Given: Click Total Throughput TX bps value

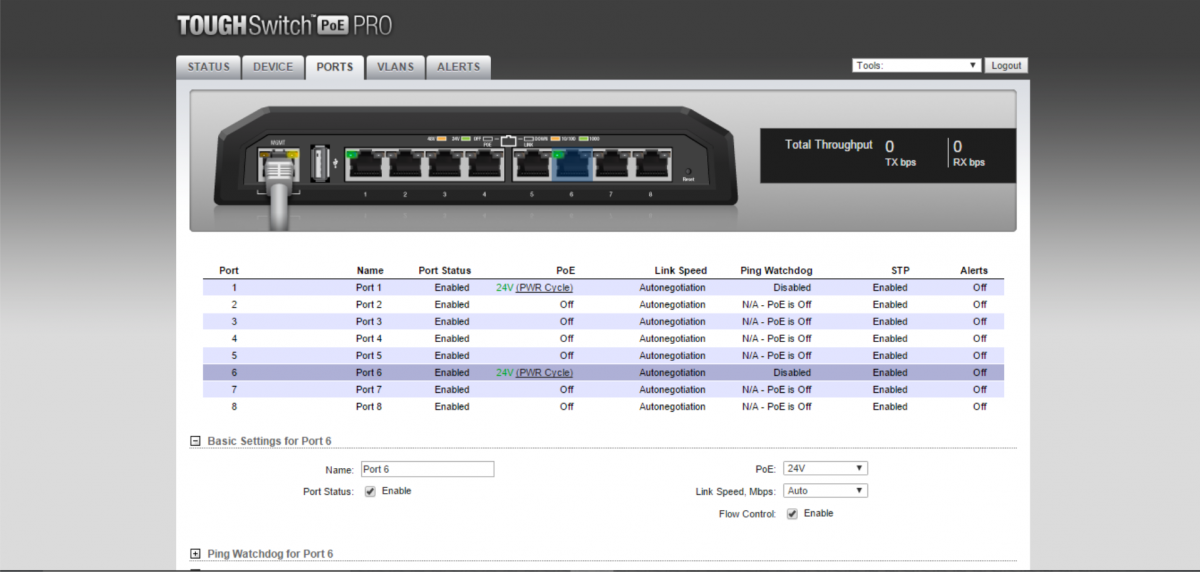Looking at the screenshot, I should pyautogui.click(x=890, y=147).
